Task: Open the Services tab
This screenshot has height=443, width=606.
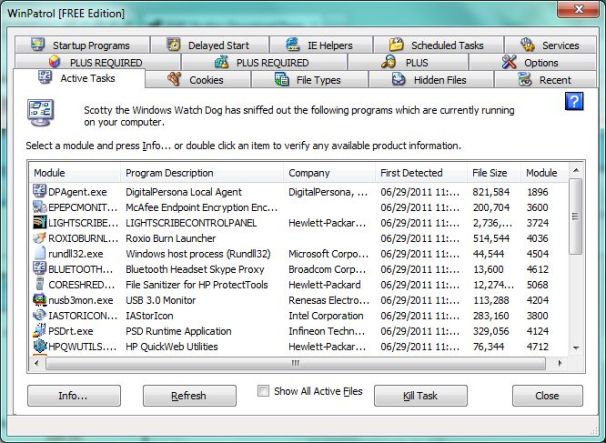Action: pos(550,45)
